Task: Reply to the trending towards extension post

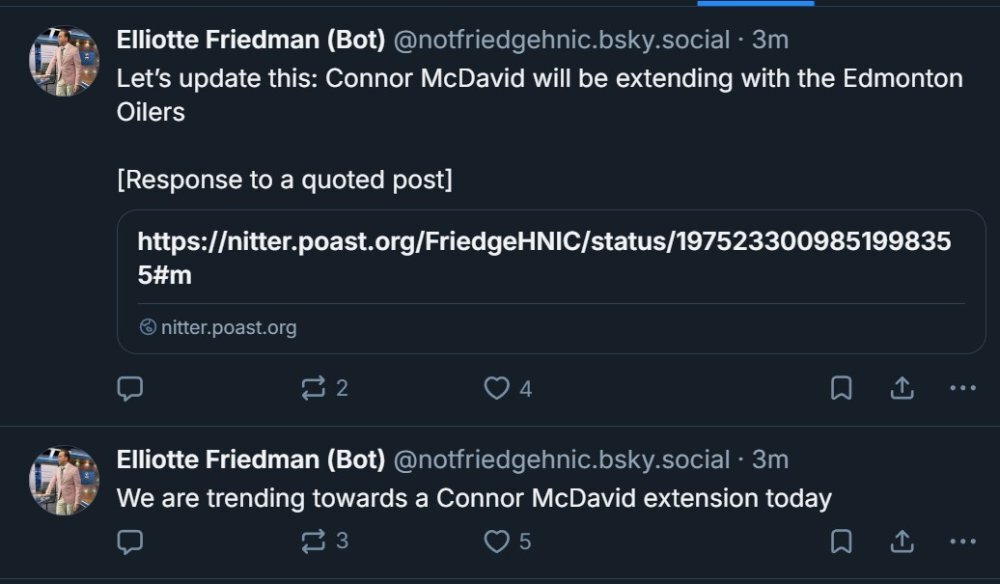Action: click(130, 541)
